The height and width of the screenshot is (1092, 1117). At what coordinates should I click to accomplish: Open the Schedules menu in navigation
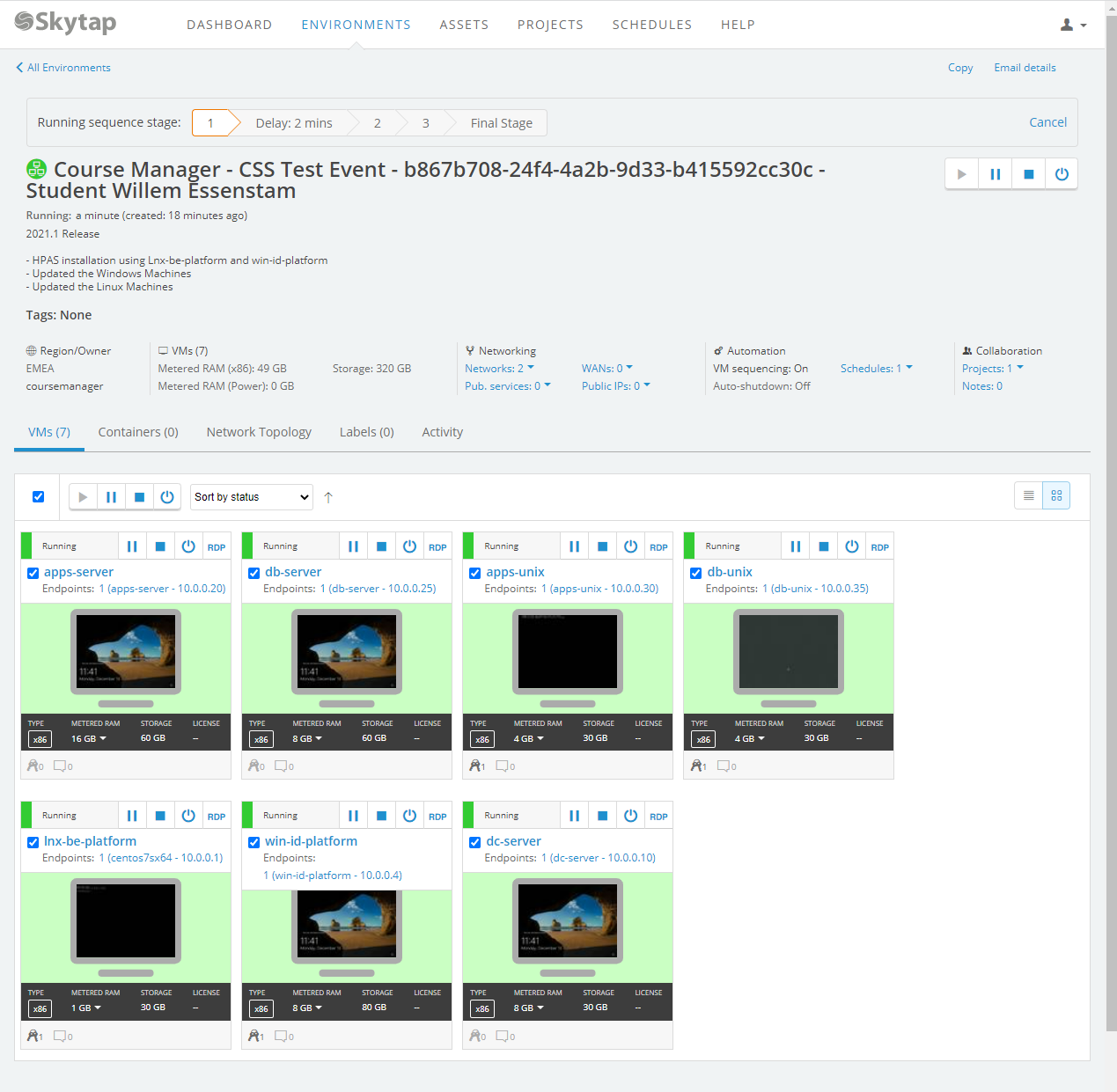pos(651,25)
